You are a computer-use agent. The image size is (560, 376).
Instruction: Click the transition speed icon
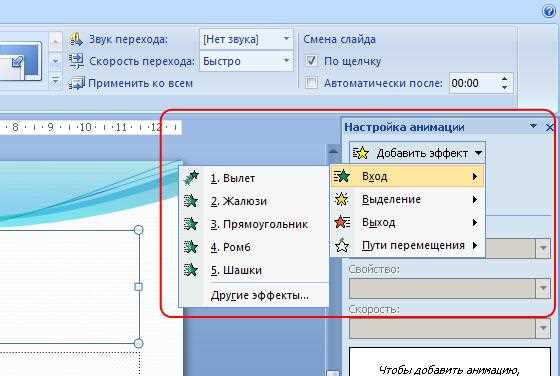point(76,61)
